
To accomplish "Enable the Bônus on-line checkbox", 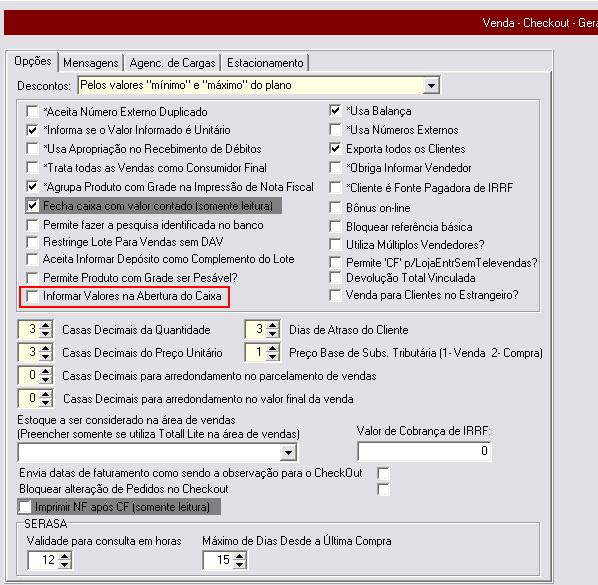I will [335, 208].
